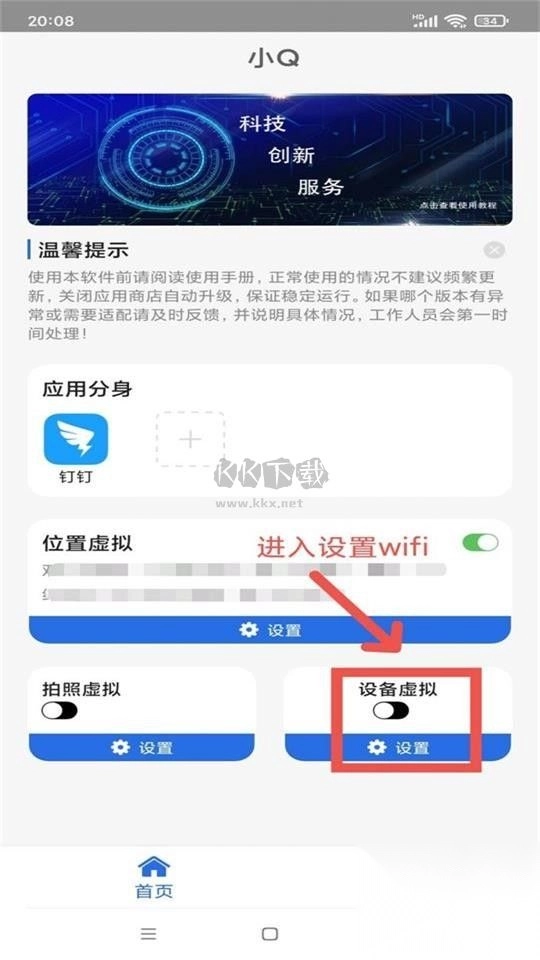The image size is (540, 960).
Task: Tap the wifi status bar icon
Action: 456,21
